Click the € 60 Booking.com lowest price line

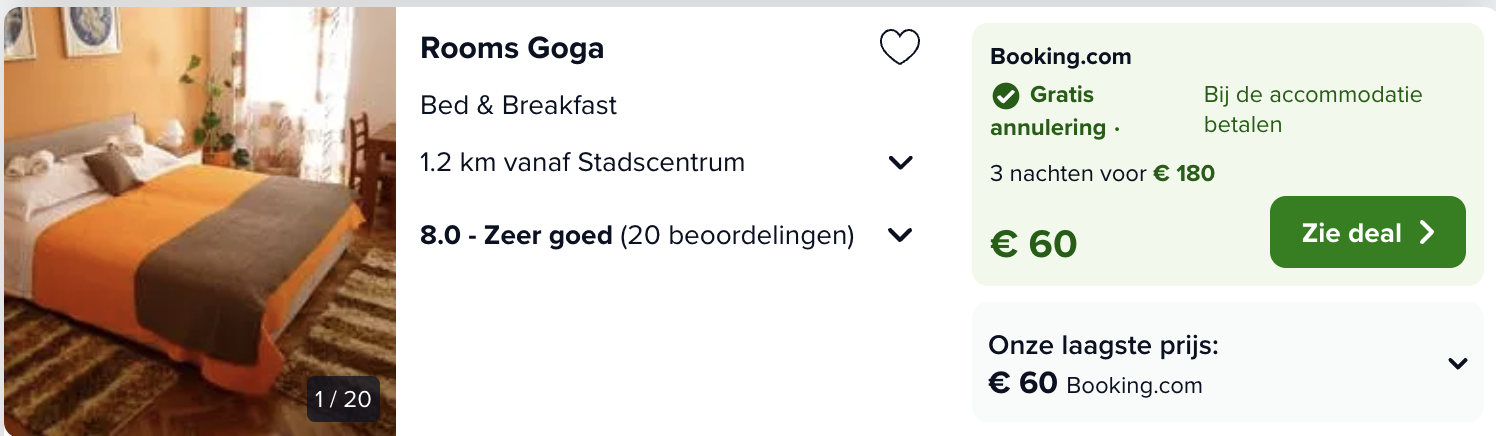coord(1095,383)
